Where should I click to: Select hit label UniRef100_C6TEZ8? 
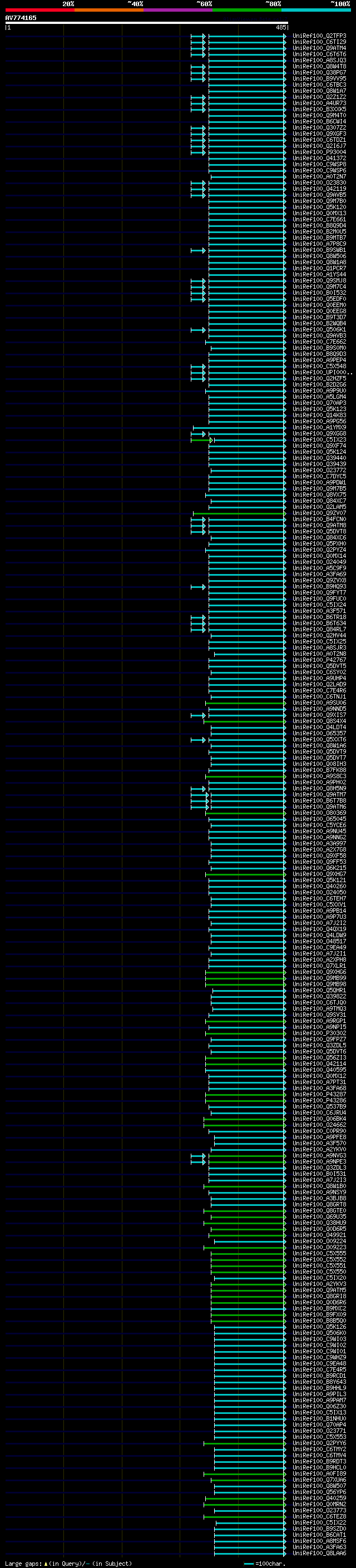pyautogui.click(x=319, y=1516)
